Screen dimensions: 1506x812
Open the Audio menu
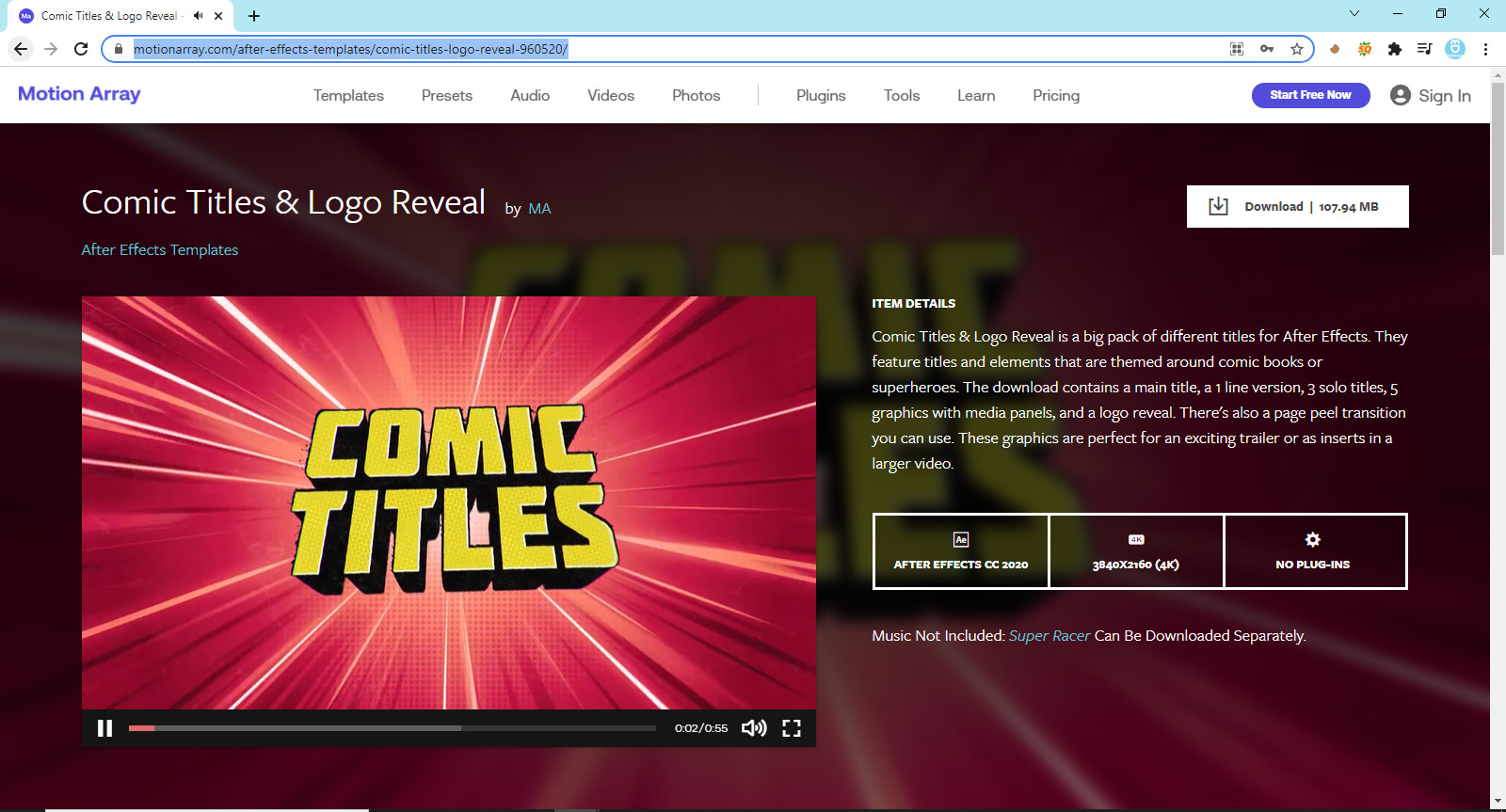pyautogui.click(x=530, y=95)
